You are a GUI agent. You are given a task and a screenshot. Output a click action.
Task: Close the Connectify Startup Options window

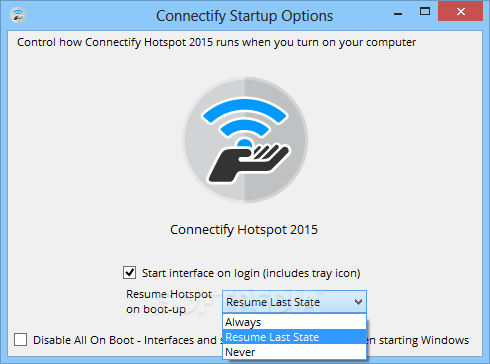coord(461,12)
